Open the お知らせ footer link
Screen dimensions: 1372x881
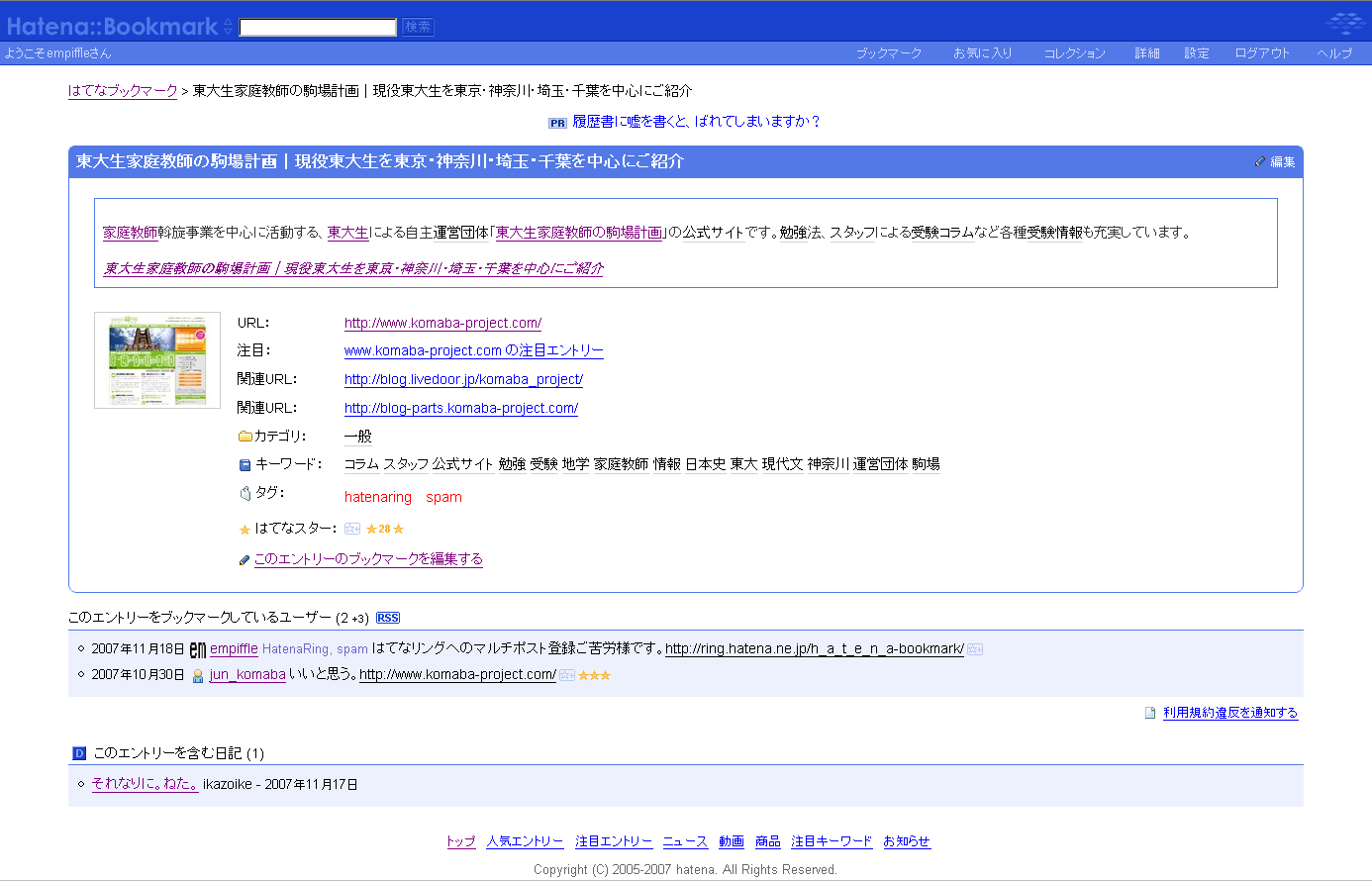click(907, 841)
